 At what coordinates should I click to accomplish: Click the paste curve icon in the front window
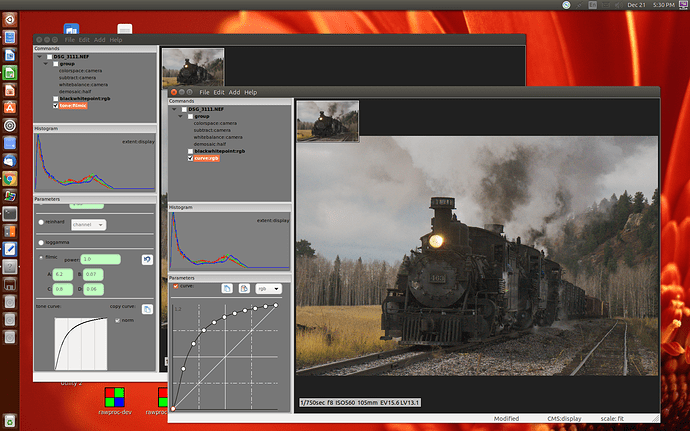pos(244,289)
